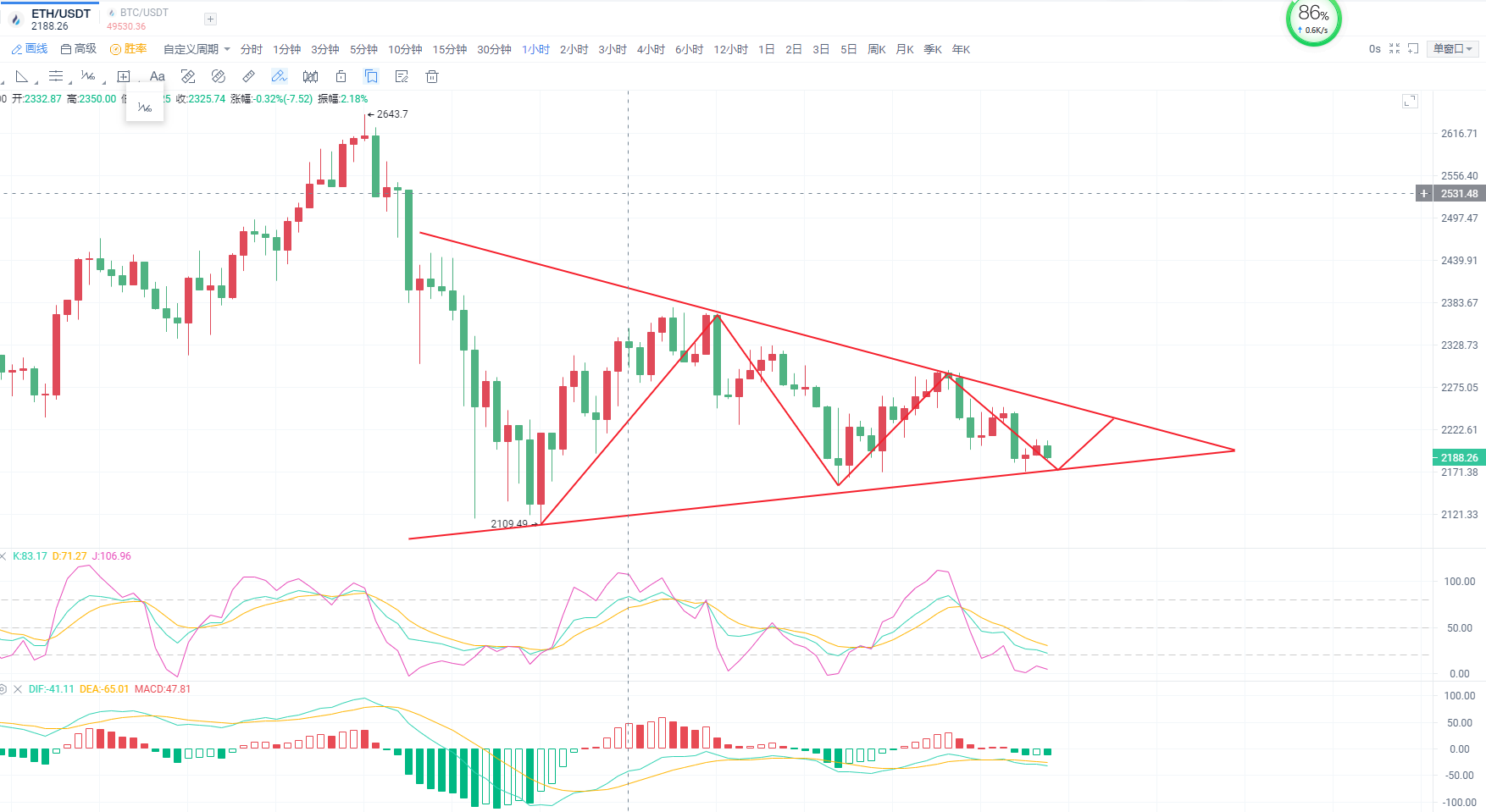Screen dimensions: 1486x812
Task: Click the add window layout icon
Action: [x=1413, y=49]
